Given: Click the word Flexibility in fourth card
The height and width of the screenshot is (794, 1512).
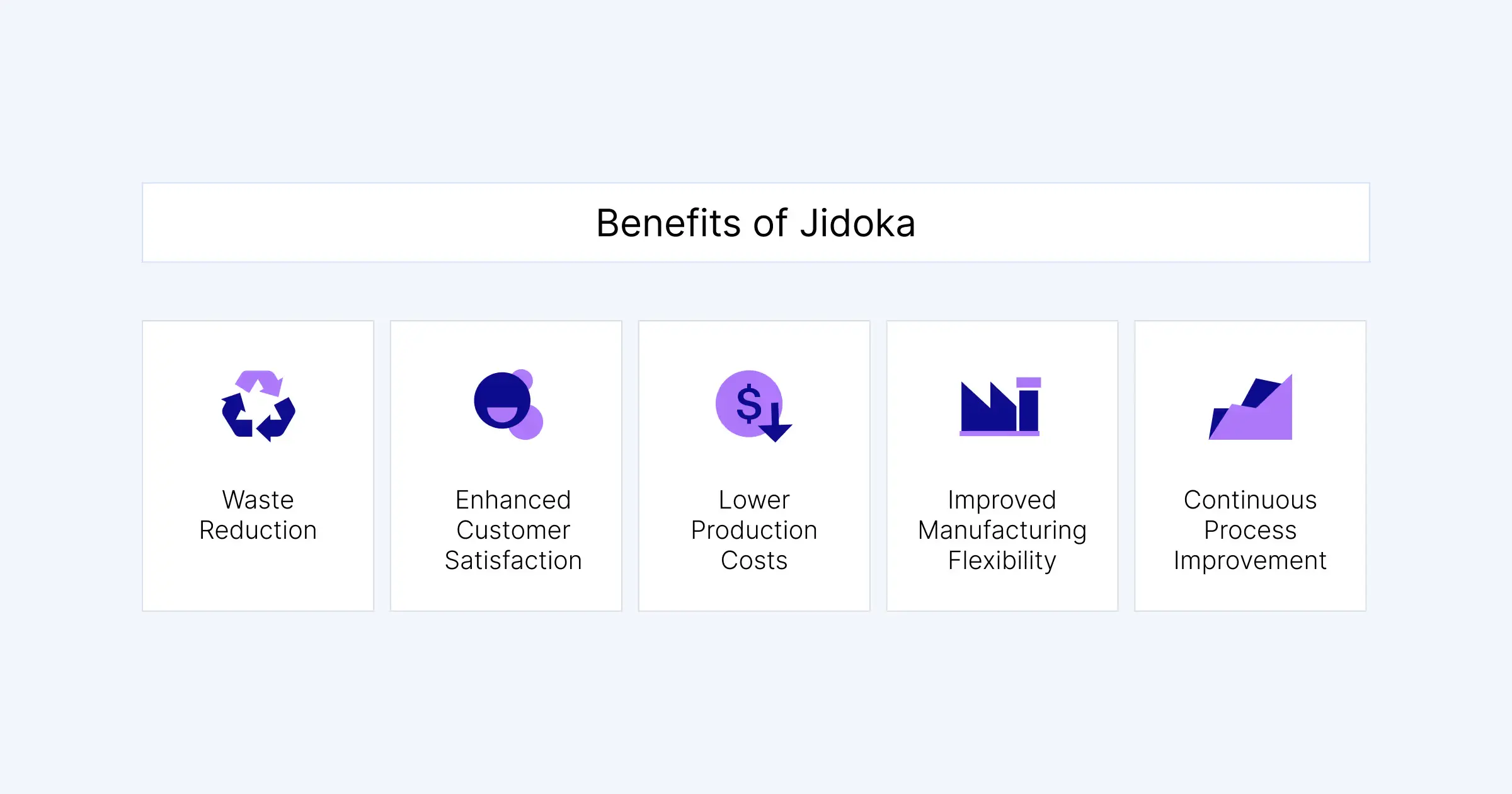Looking at the screenshot, I should [1002, 561].
